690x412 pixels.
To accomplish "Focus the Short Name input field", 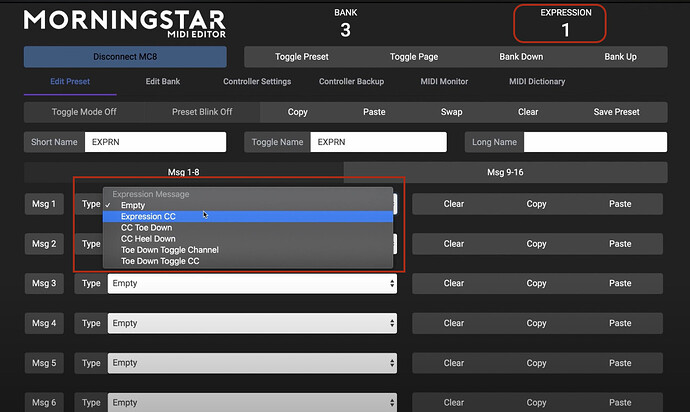I will coord(155,142).
